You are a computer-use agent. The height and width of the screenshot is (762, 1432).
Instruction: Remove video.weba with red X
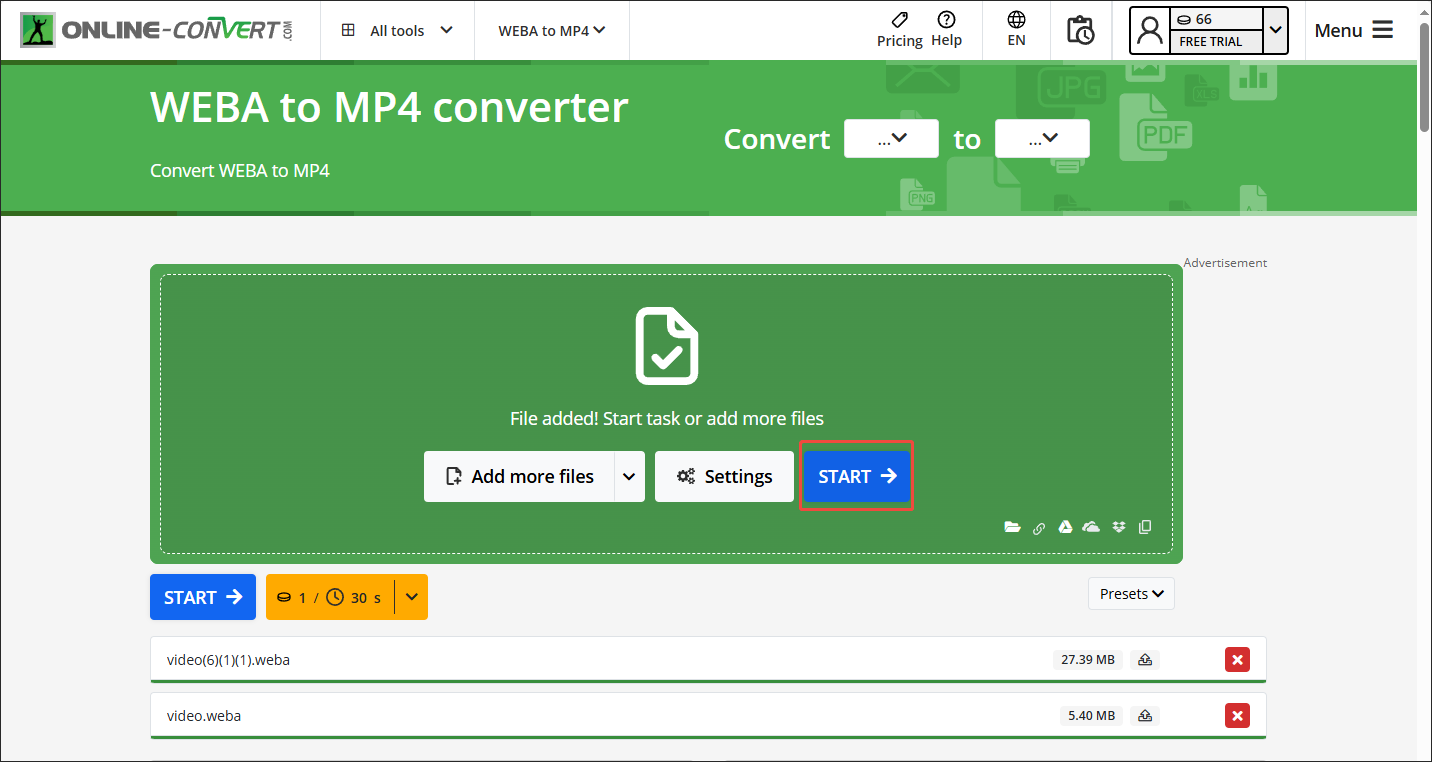(x=1238, y=716)
